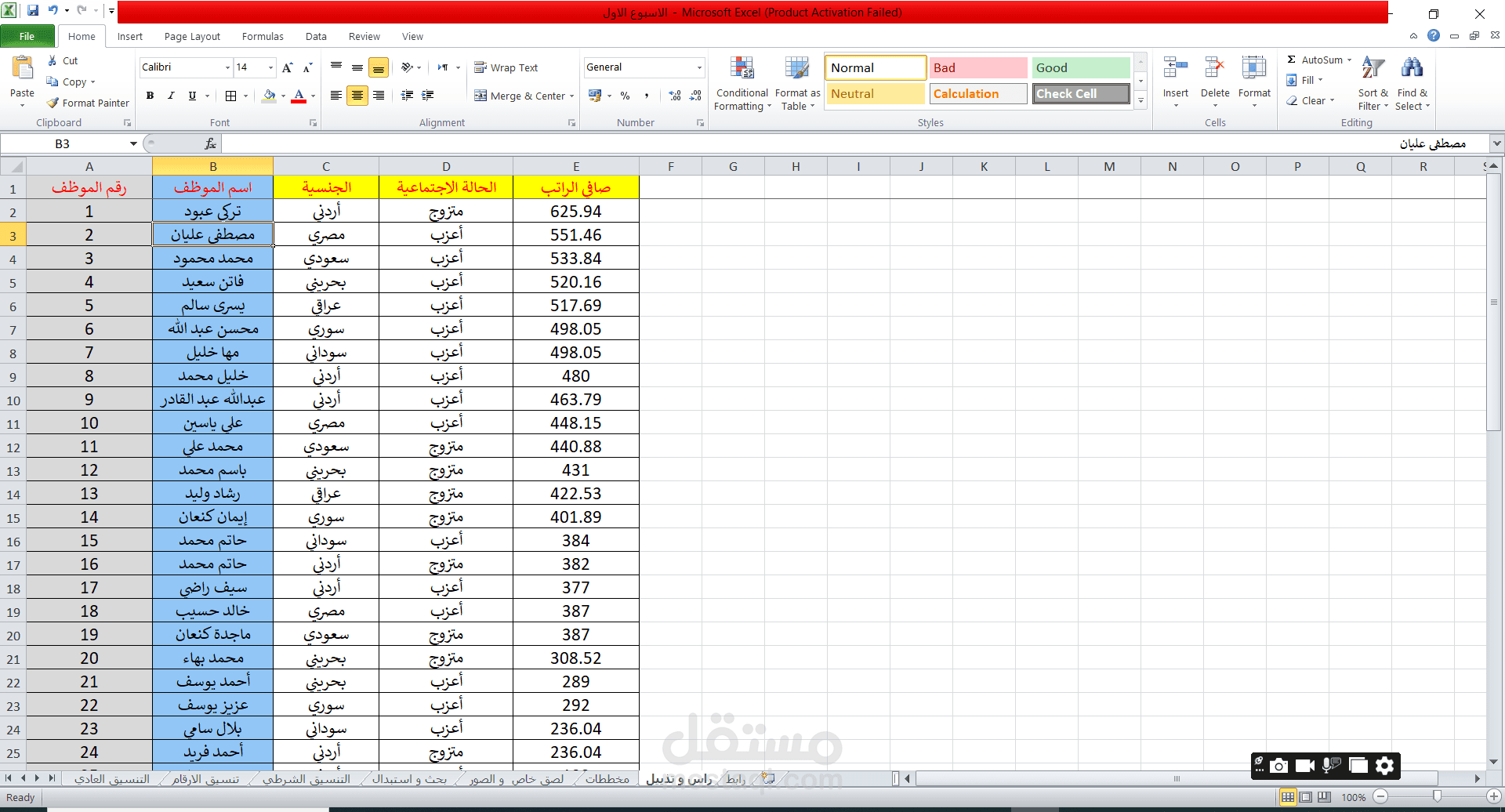Switch to the Data ribbon tab
The width and height of the screenshot is (1505, 812).
pos(316,36)
